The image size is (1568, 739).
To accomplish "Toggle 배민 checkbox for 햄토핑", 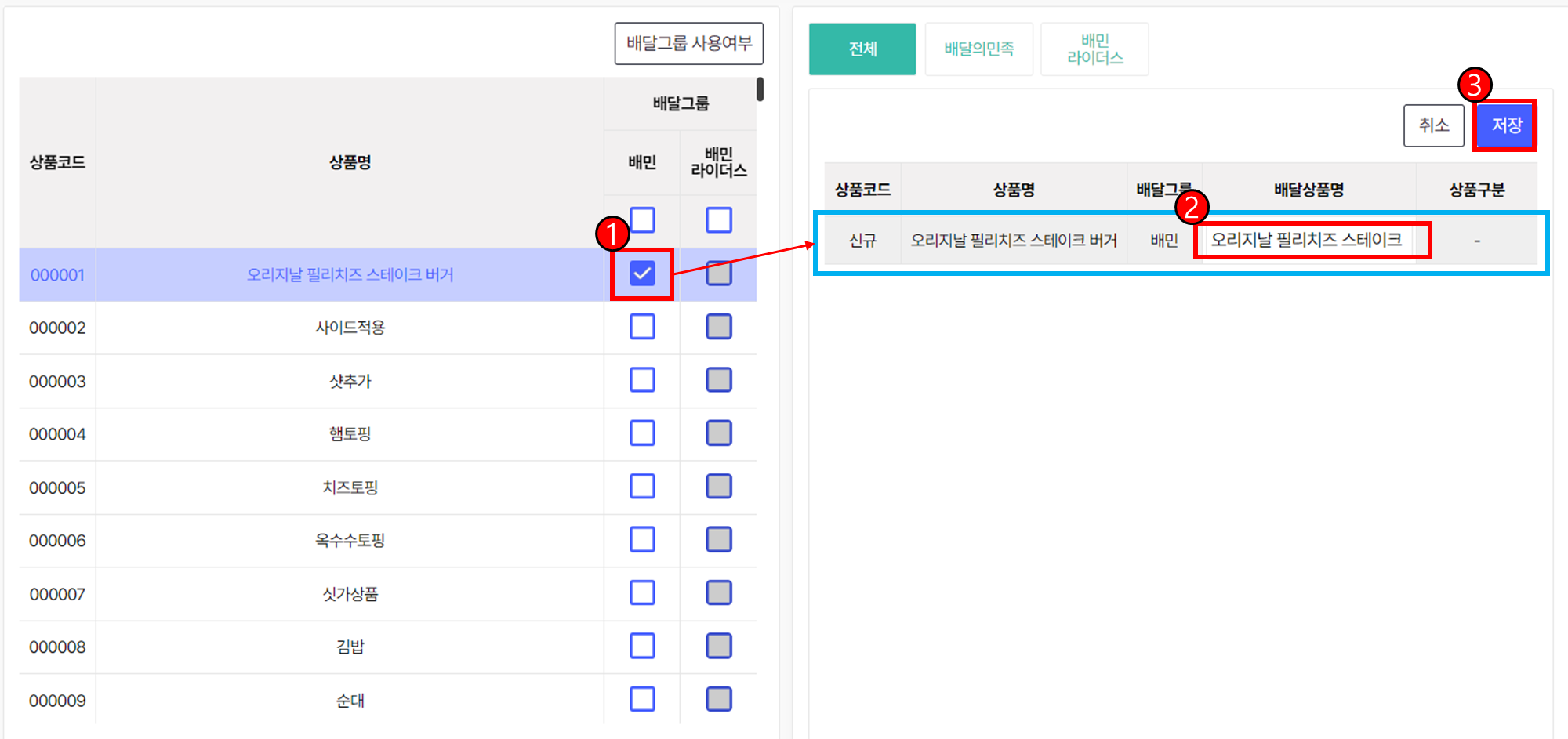I will coord(642,433).
